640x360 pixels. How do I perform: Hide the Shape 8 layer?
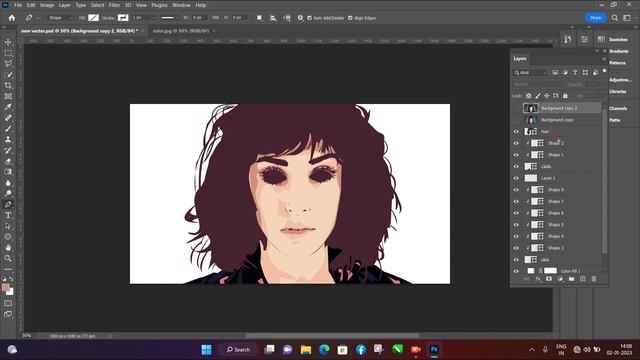pyautogui.click(x=516, y=190)
